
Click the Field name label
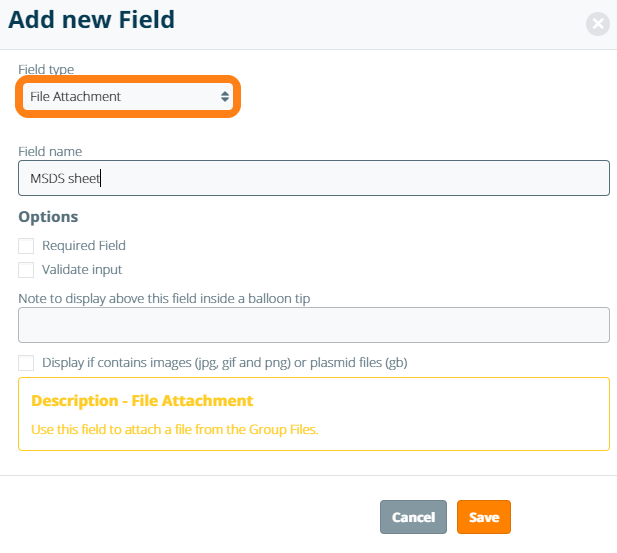click(x=50, y=151)
